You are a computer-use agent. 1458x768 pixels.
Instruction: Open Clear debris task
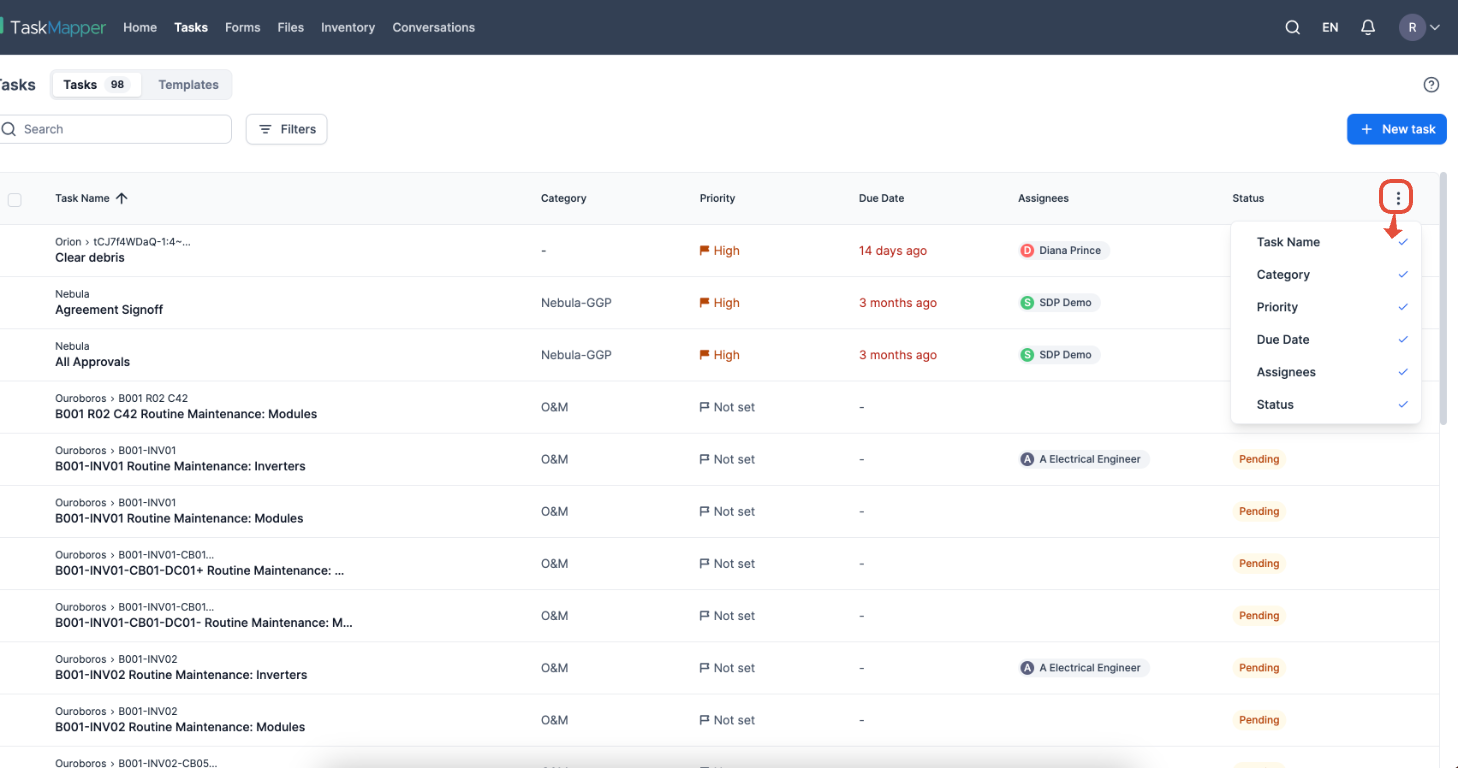coord(90,258)
